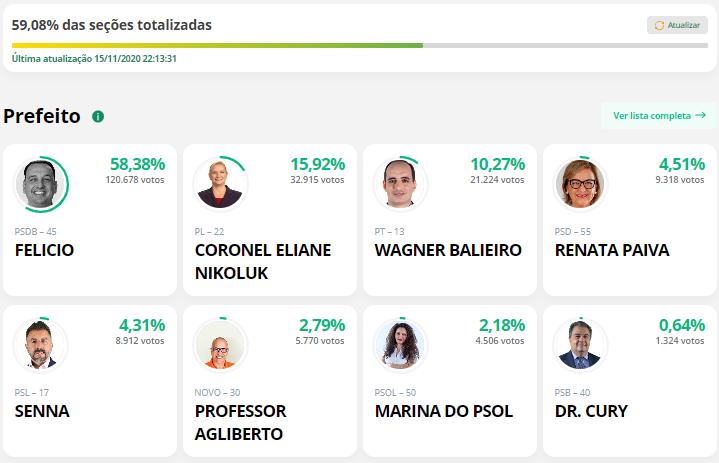Click the arrow icon next to Ver lista completa
Image resolution: width=719 pixels, height=463 pixels.
click(700, 115)
